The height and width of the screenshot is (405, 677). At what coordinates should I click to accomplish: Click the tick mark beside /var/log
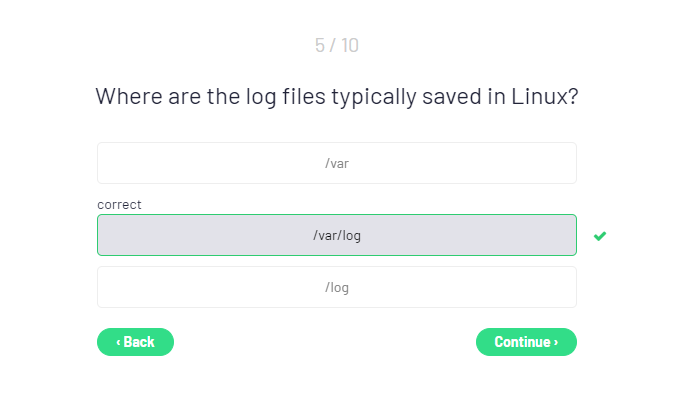tap(600, 236)
